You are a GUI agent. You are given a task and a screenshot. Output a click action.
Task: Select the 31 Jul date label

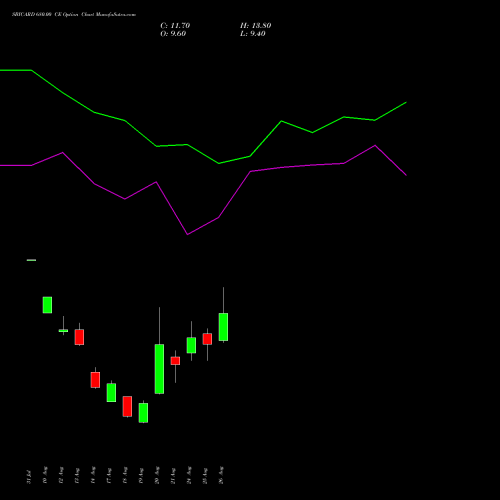[x=29, y=477]
